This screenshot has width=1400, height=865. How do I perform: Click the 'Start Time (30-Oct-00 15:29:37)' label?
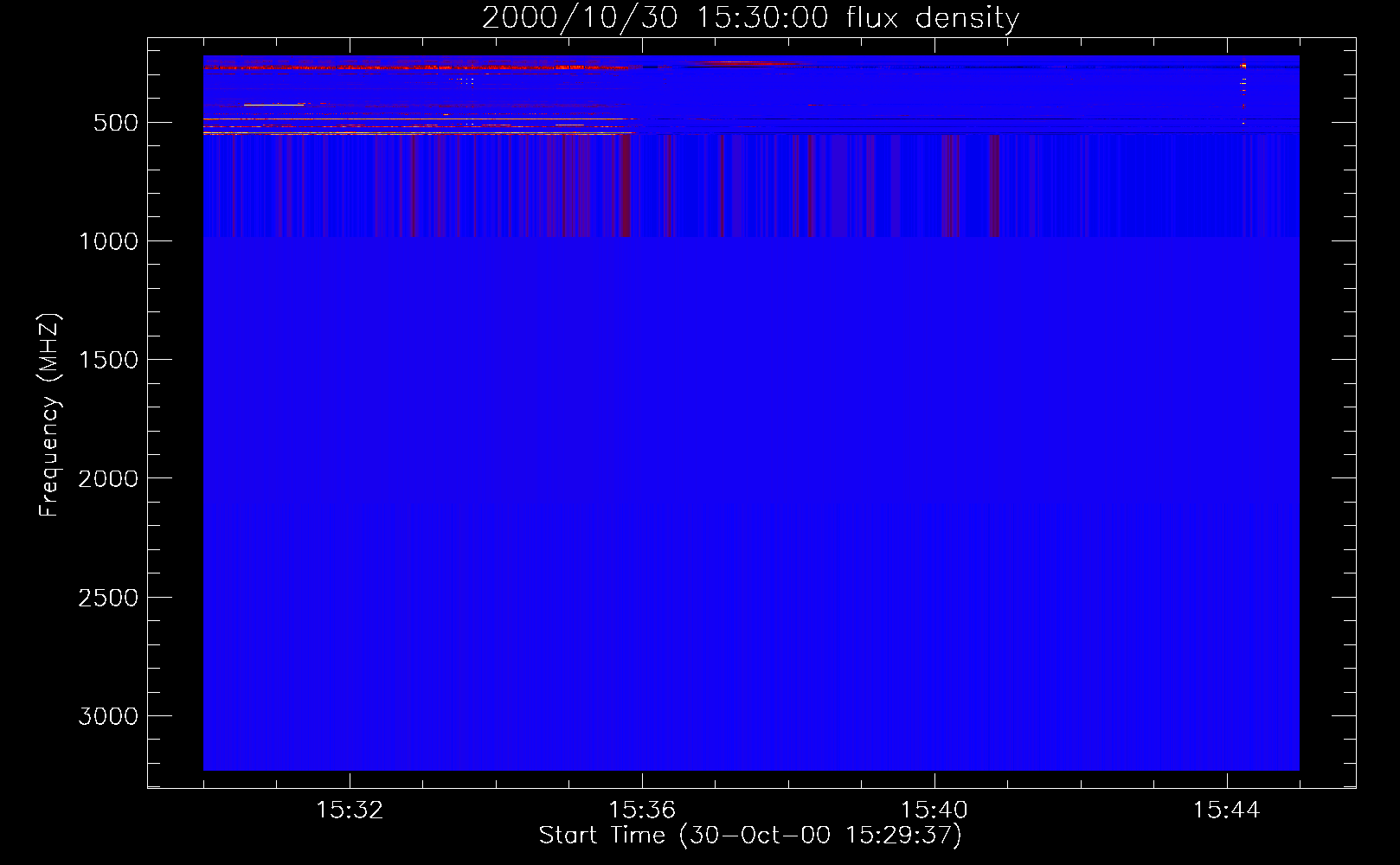[750, 836]
